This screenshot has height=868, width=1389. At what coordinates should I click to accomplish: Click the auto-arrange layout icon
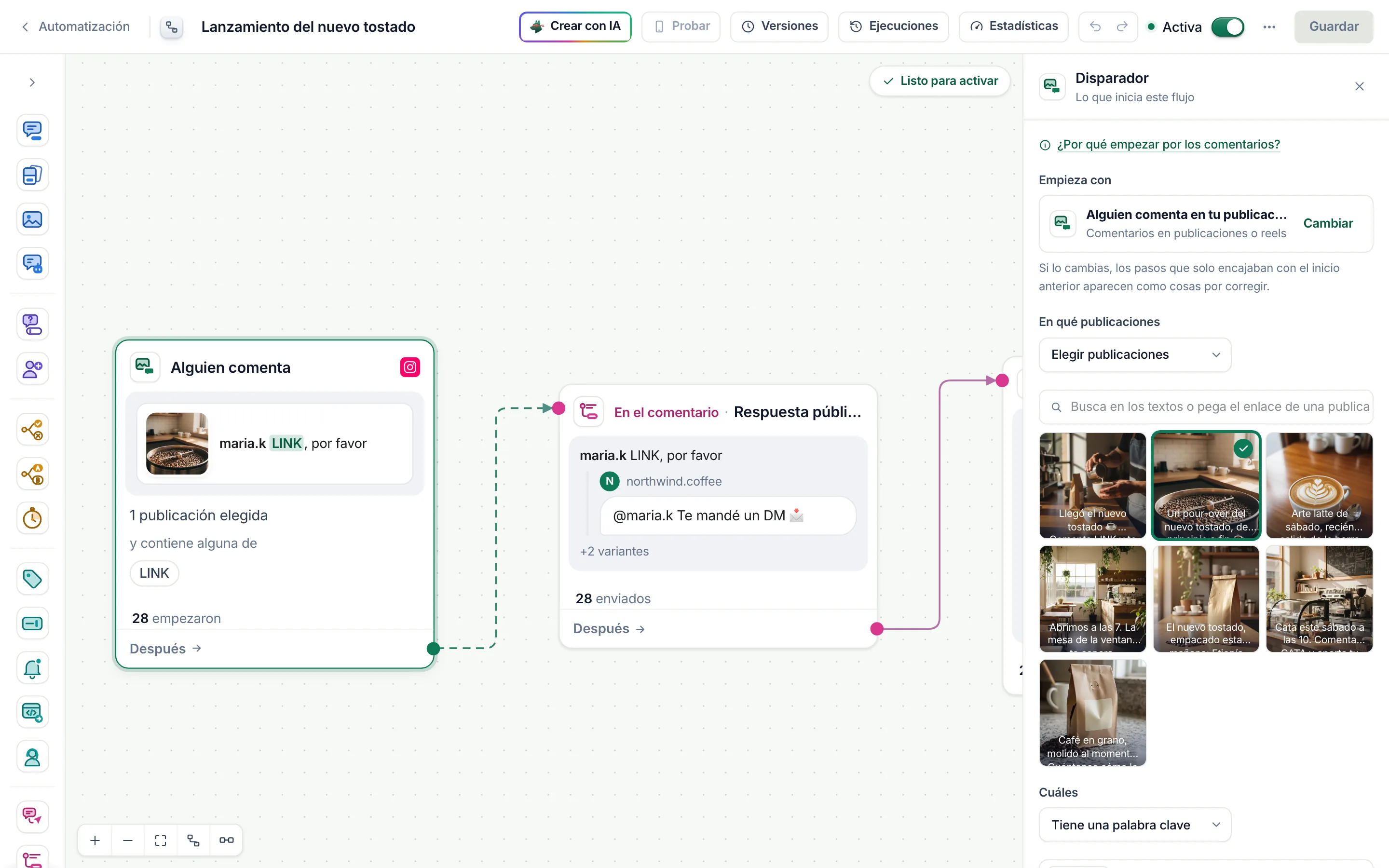point(193,841)
